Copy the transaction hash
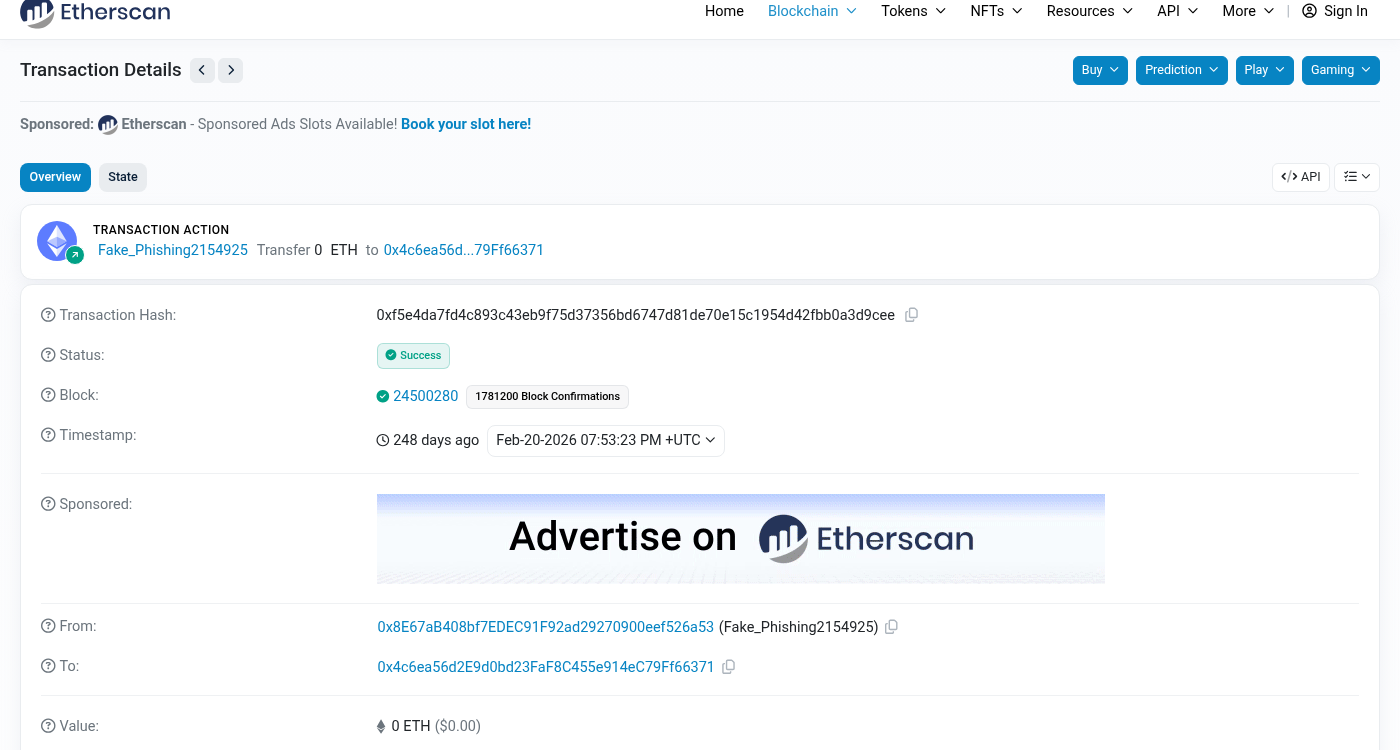Image resolution: width=1400 pixels, height=750 pixels. (x=911, y=315)
